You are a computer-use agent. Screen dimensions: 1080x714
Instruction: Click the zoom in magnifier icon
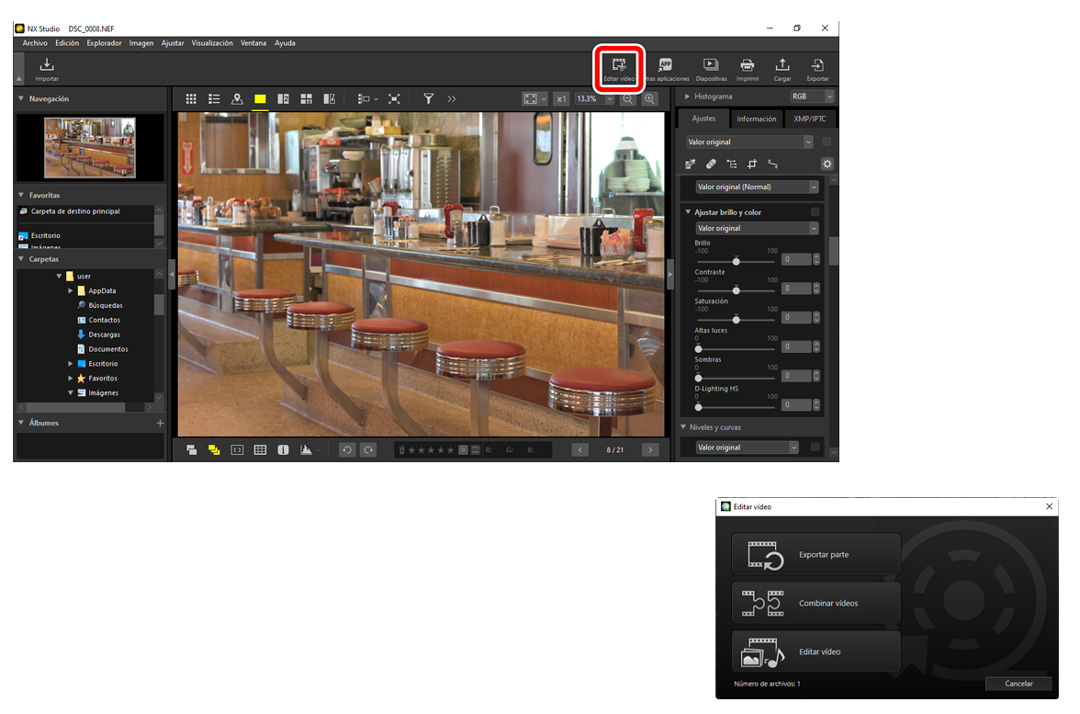pyautogui.click(x=650, y=99)
